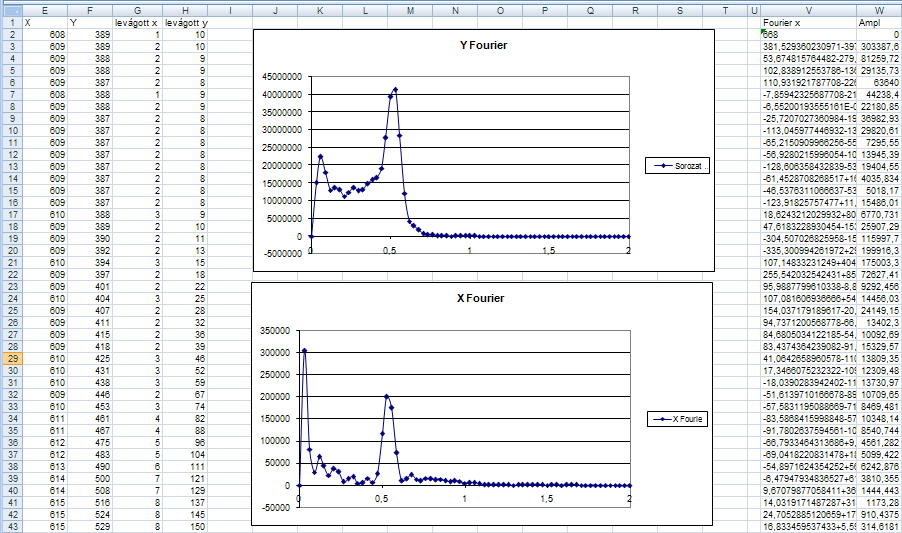Select cell 115997,7 in Ampl column
This screenshot has height=533, width=902.
click(879, 239)
